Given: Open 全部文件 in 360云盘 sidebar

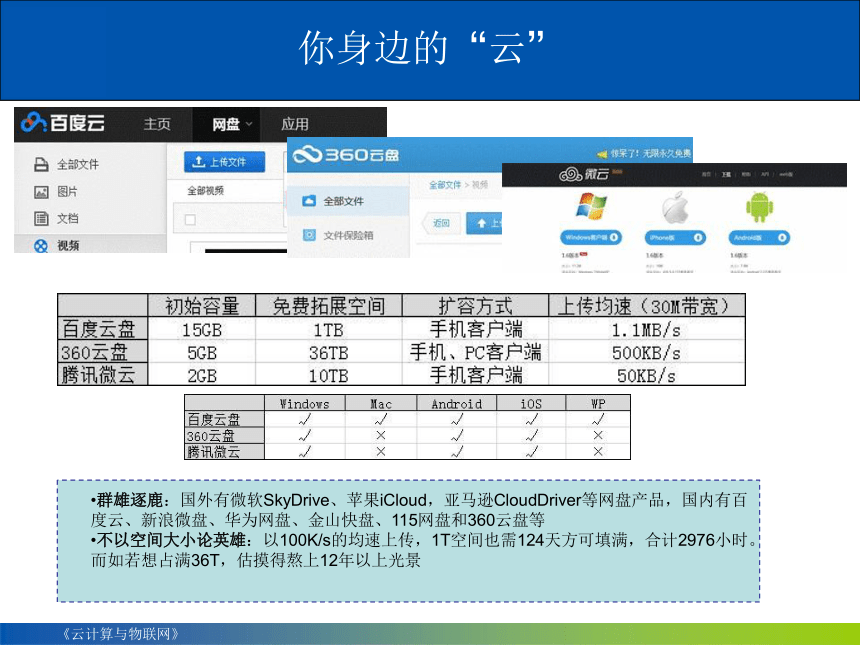Looking at the screenshot, I should [x=348, y=201].
